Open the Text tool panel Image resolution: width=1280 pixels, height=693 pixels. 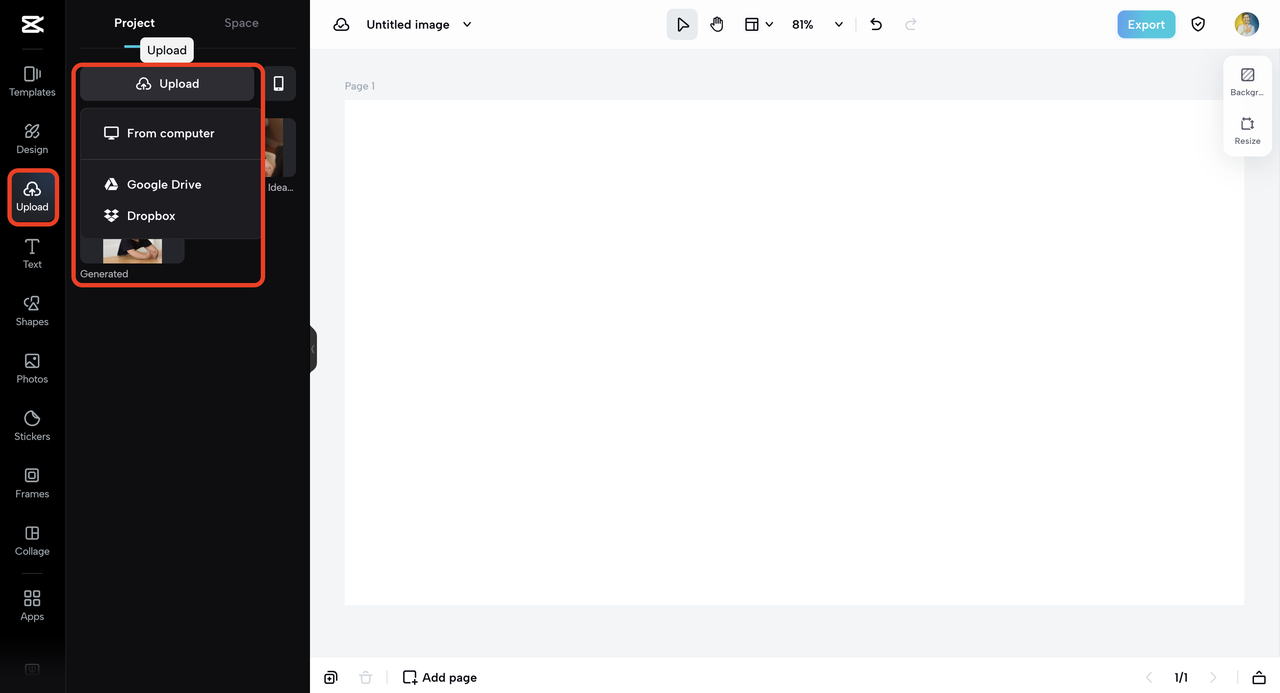click(32, 254)
